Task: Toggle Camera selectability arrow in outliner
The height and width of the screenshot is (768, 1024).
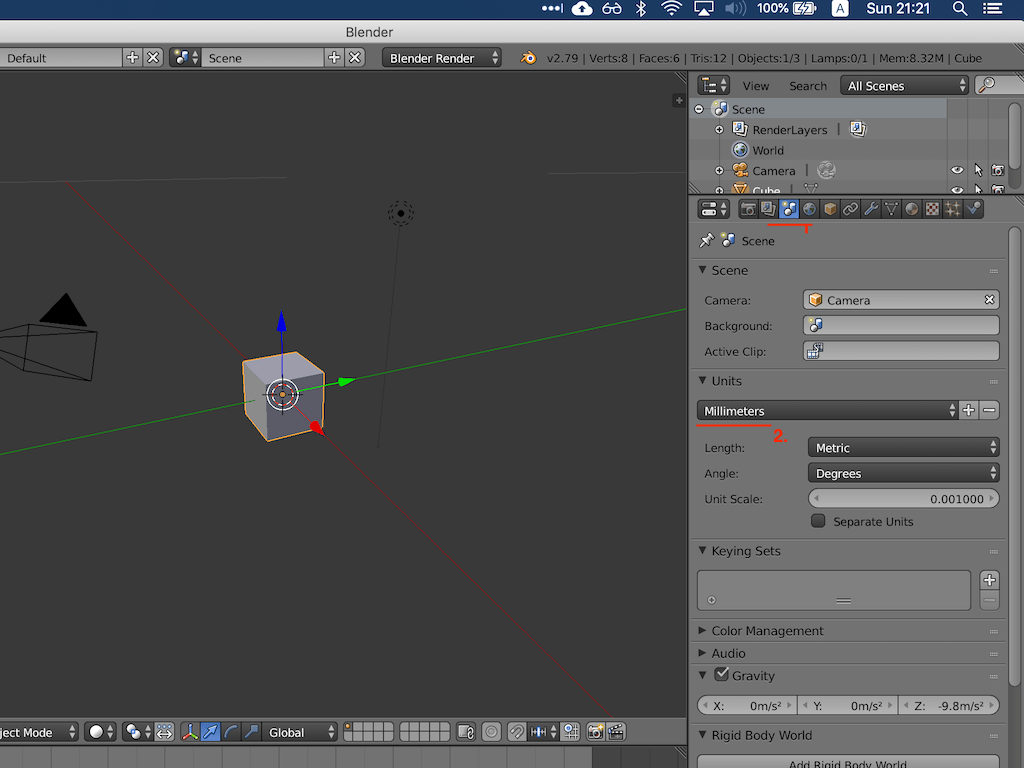Action: [x=978, y=170]
